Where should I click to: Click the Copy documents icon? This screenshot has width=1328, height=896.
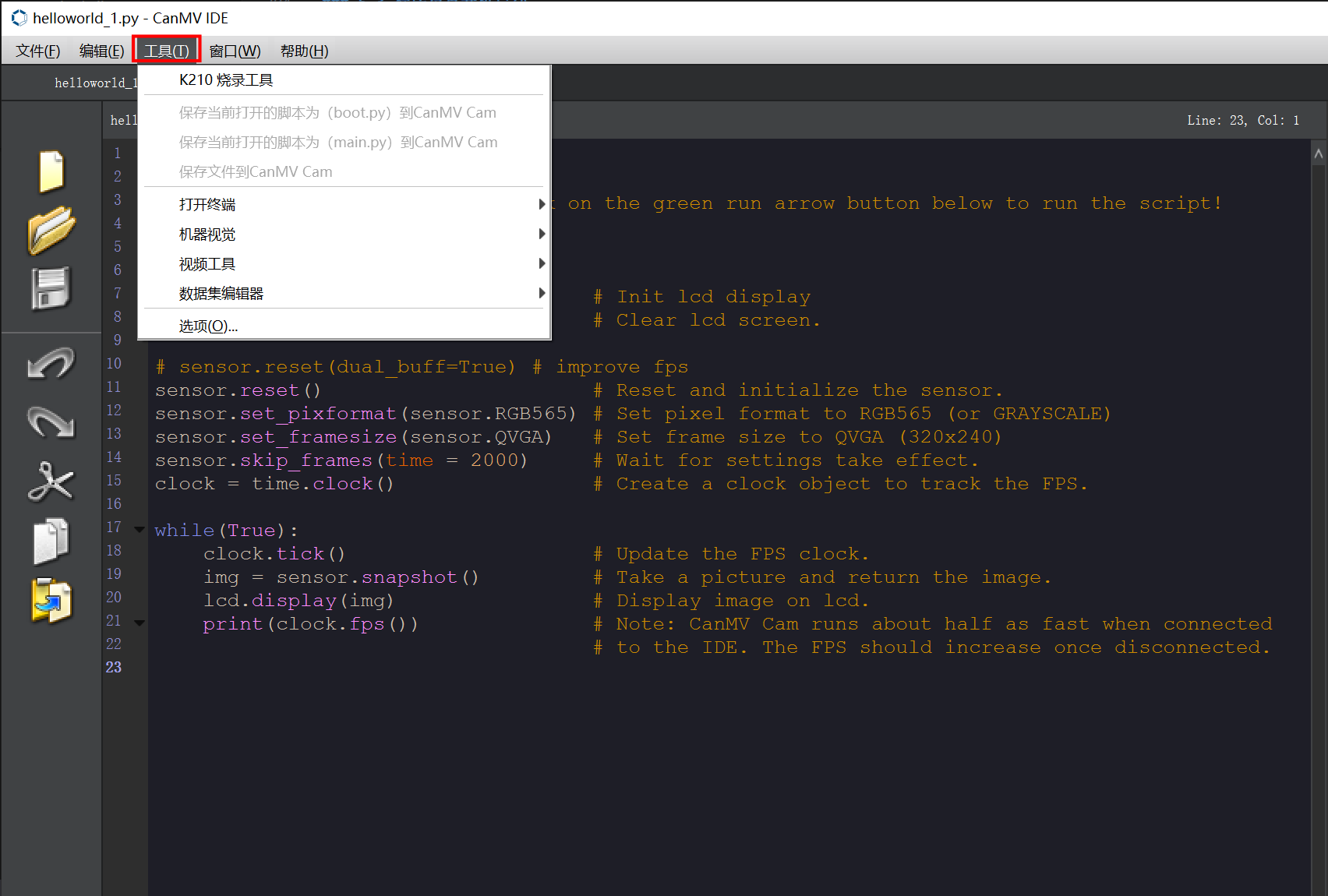tap(51, 541)
